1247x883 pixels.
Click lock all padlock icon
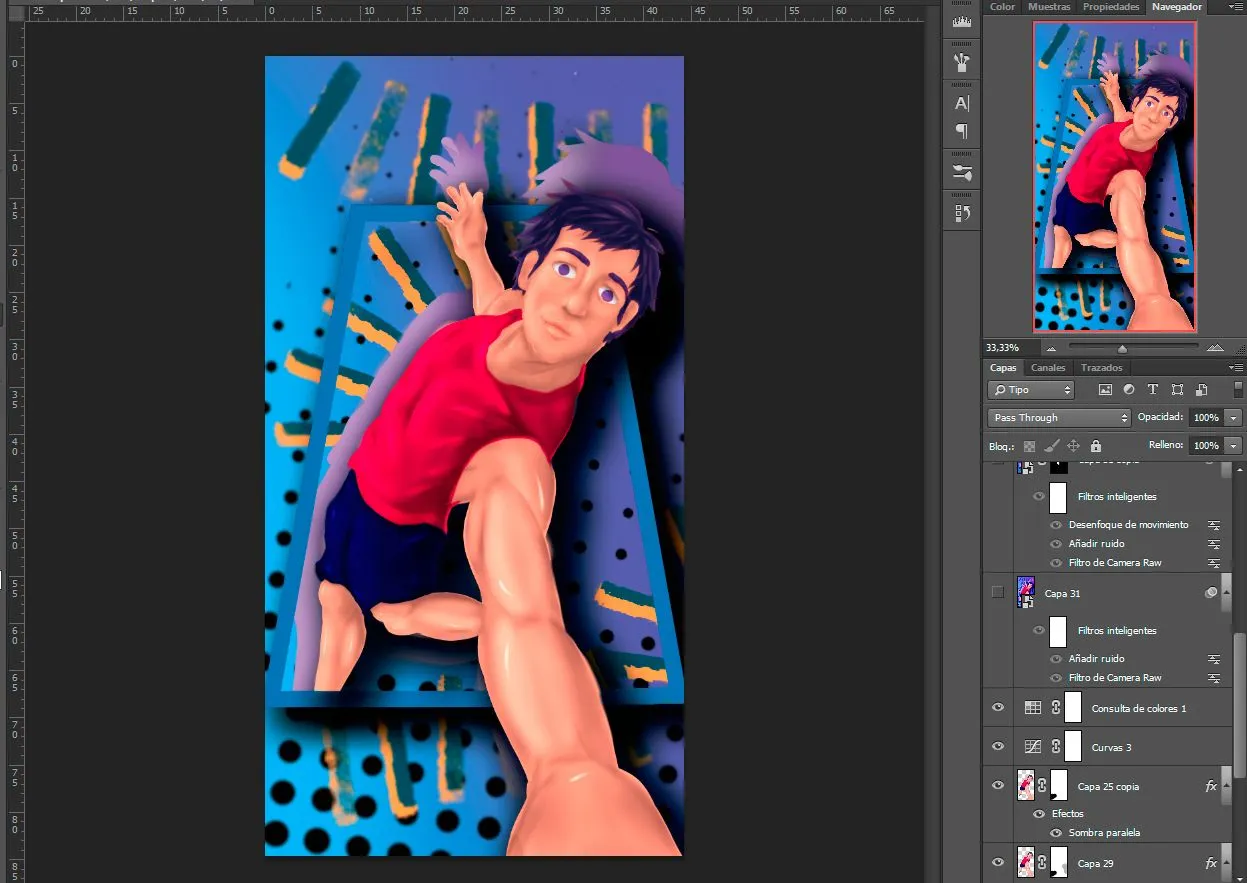point(1096,446)
